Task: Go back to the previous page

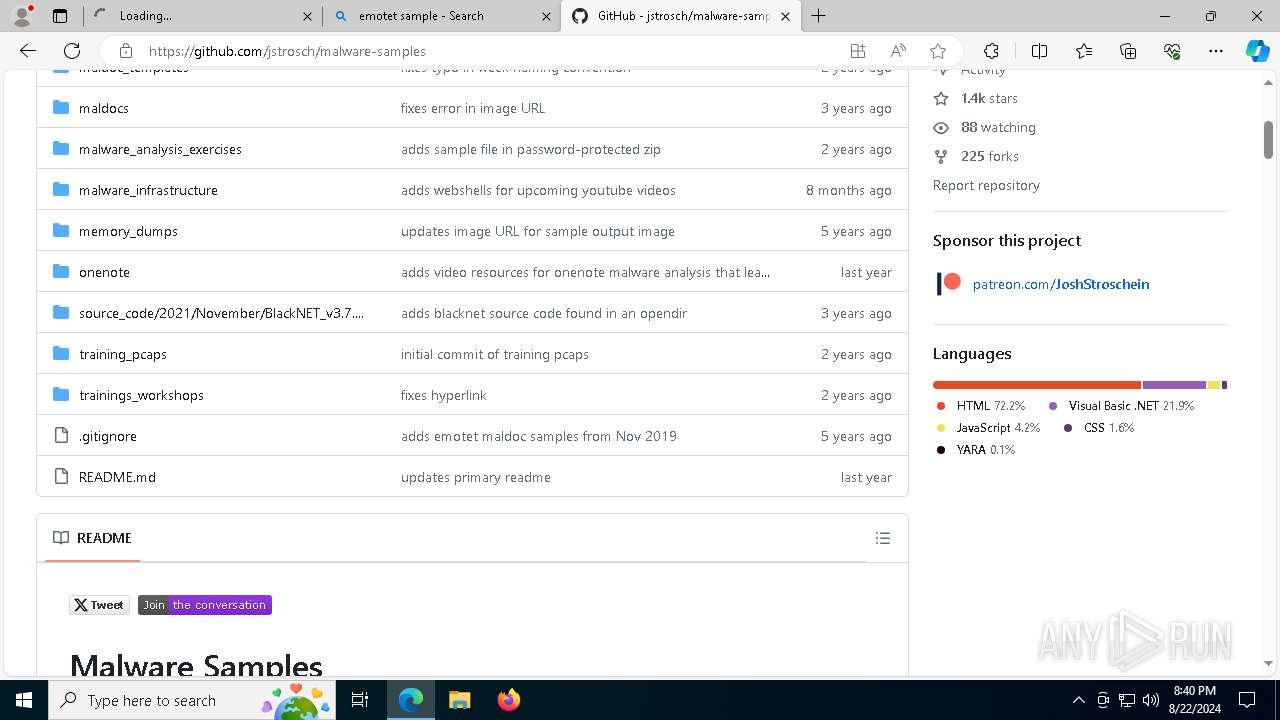Action: (x=28, y=51)
